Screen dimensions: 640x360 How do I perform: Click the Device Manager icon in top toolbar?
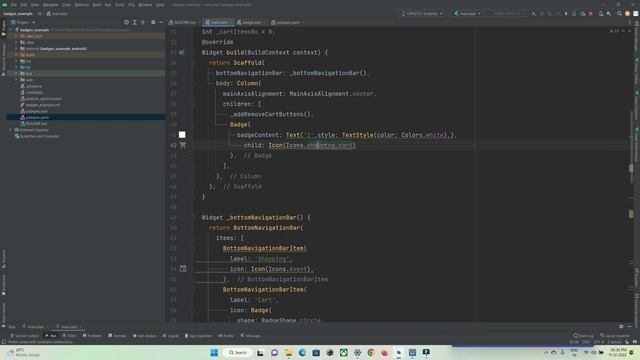[x=601, y=13]
